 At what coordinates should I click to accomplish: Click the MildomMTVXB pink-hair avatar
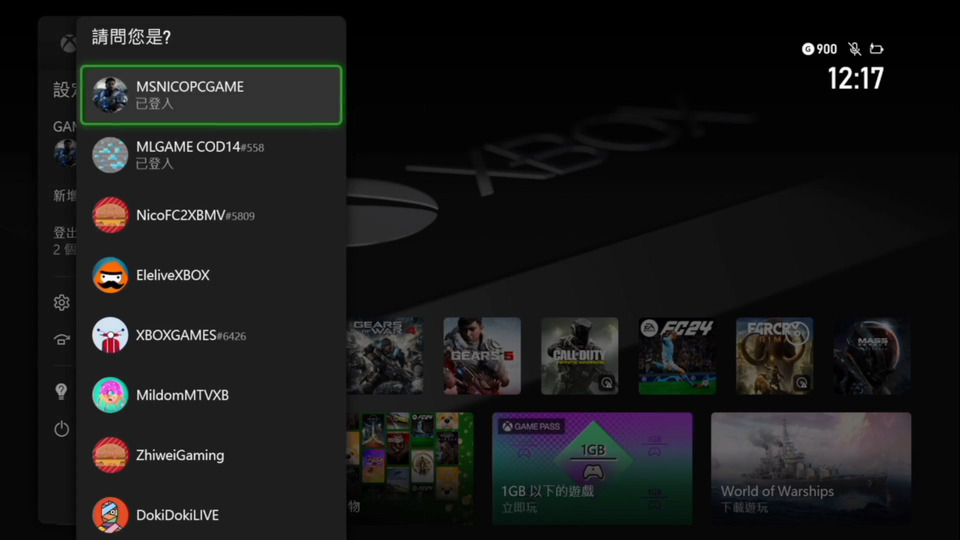[110, 395]
